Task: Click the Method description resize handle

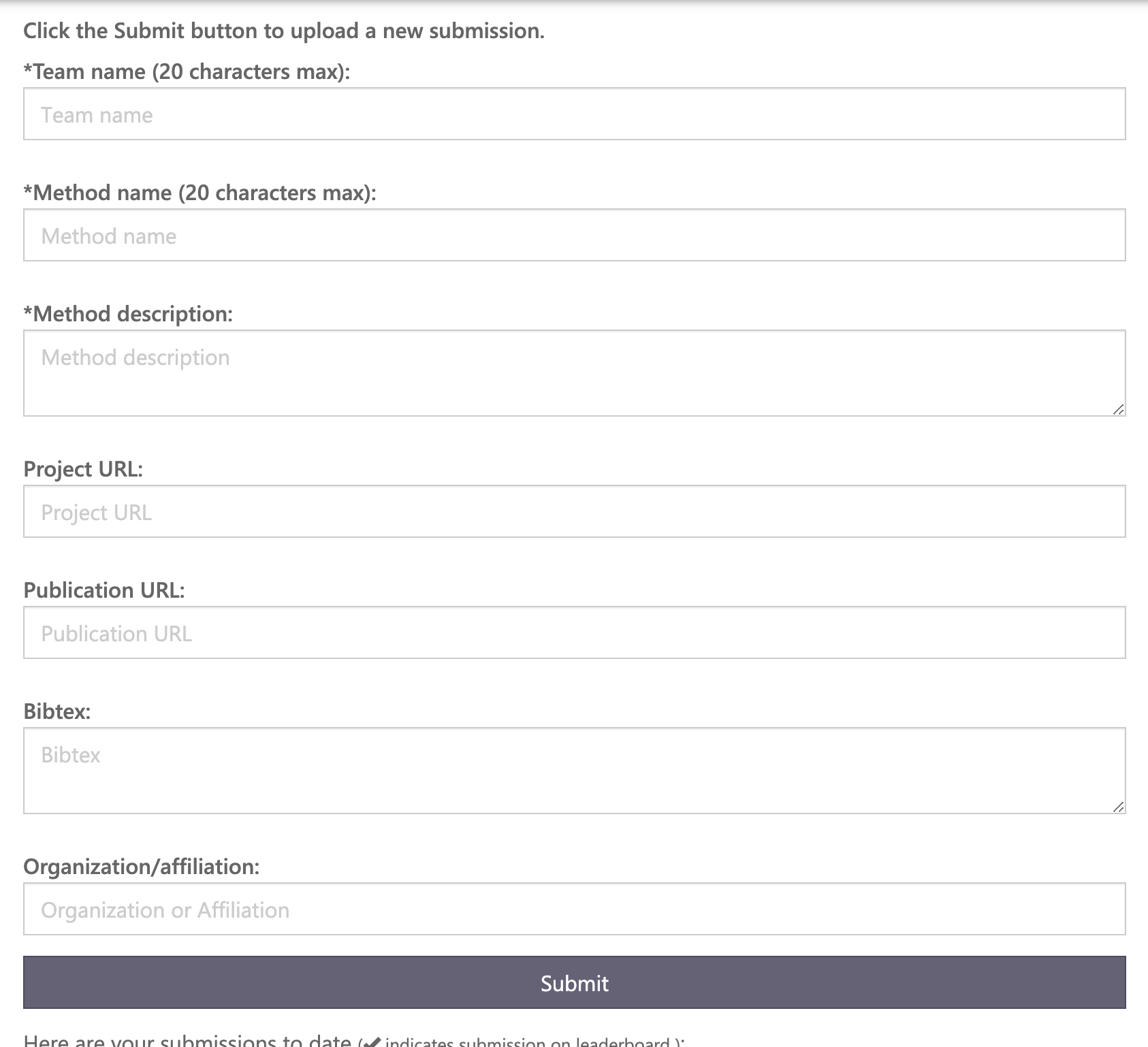Action: 1119,410
